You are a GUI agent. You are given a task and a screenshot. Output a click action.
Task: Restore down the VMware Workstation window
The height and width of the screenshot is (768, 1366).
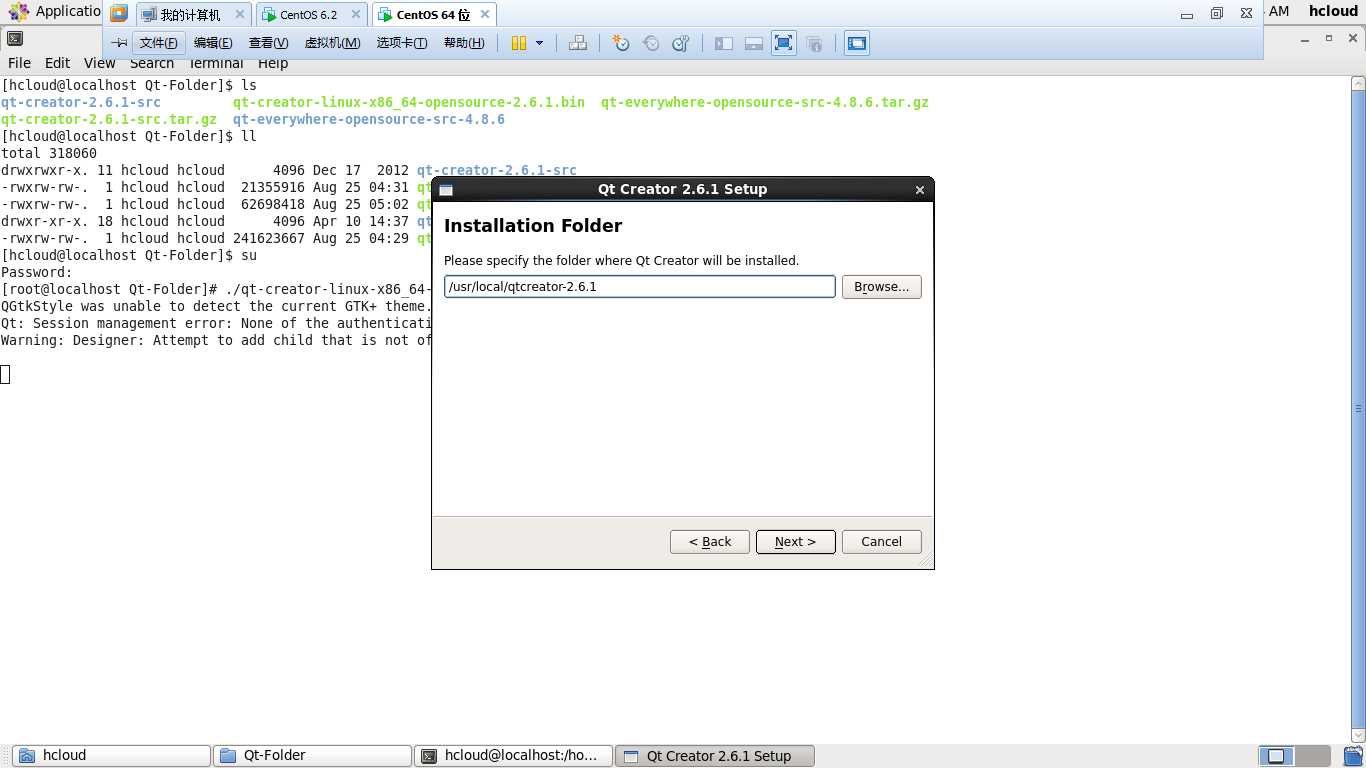pos(1217,14)
